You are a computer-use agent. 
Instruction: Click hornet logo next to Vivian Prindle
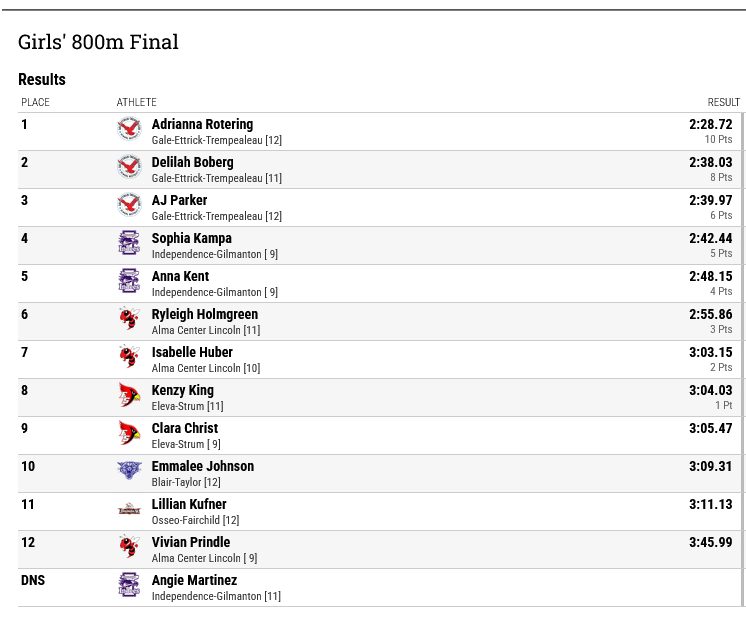coord(129,547)
